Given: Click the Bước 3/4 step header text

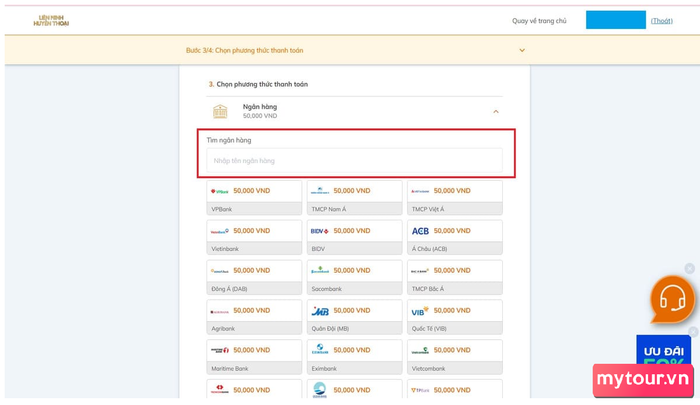Looking at the screenshot, I should (245, 50).
